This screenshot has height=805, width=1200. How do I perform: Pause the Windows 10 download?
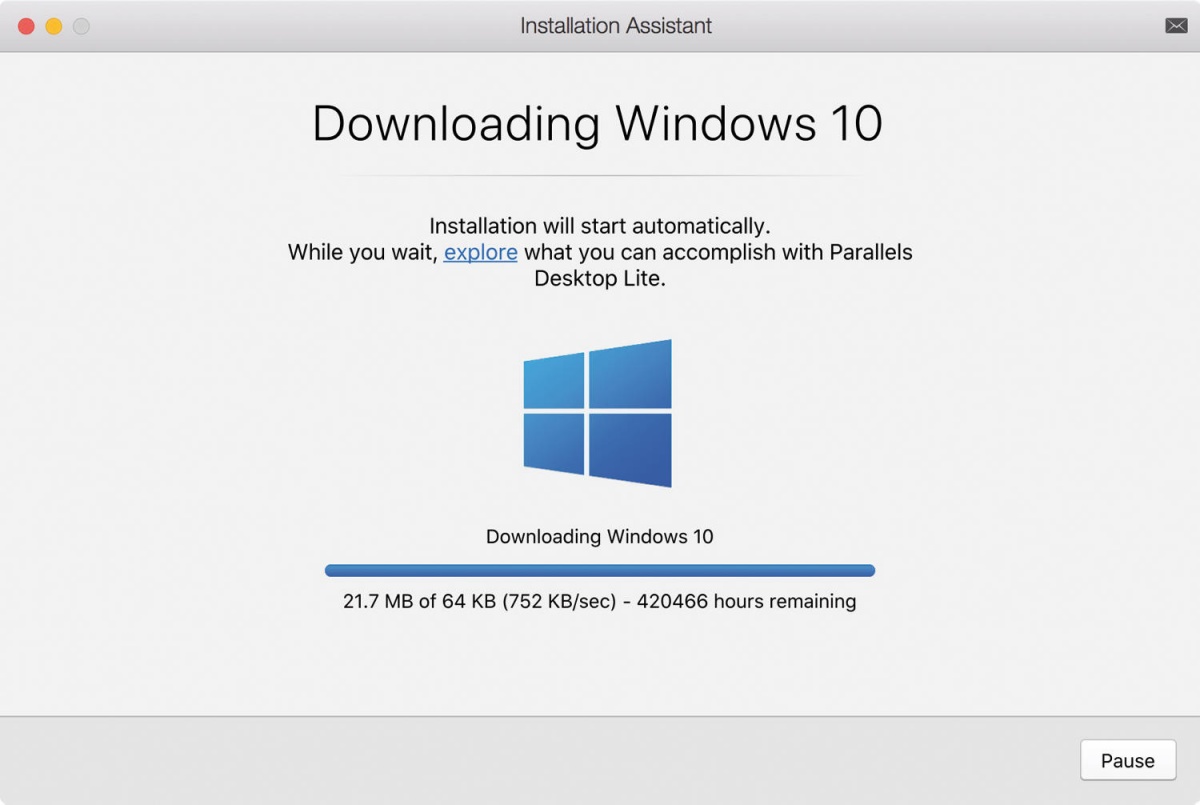click(1128, 761)
